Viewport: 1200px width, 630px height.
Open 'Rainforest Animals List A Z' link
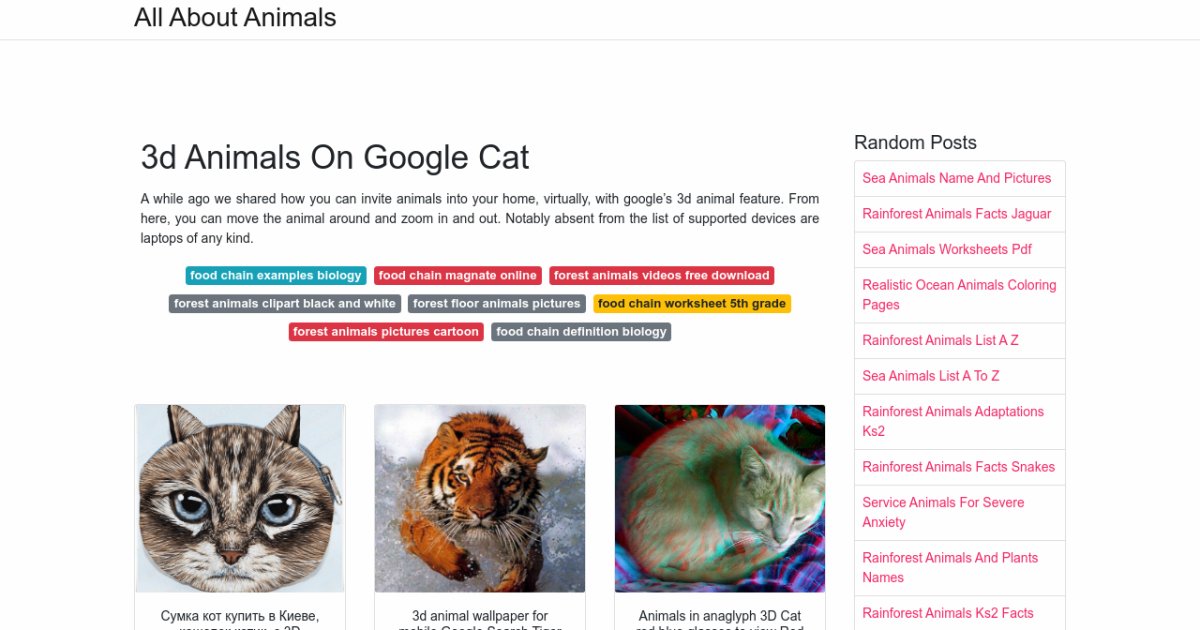940,340
